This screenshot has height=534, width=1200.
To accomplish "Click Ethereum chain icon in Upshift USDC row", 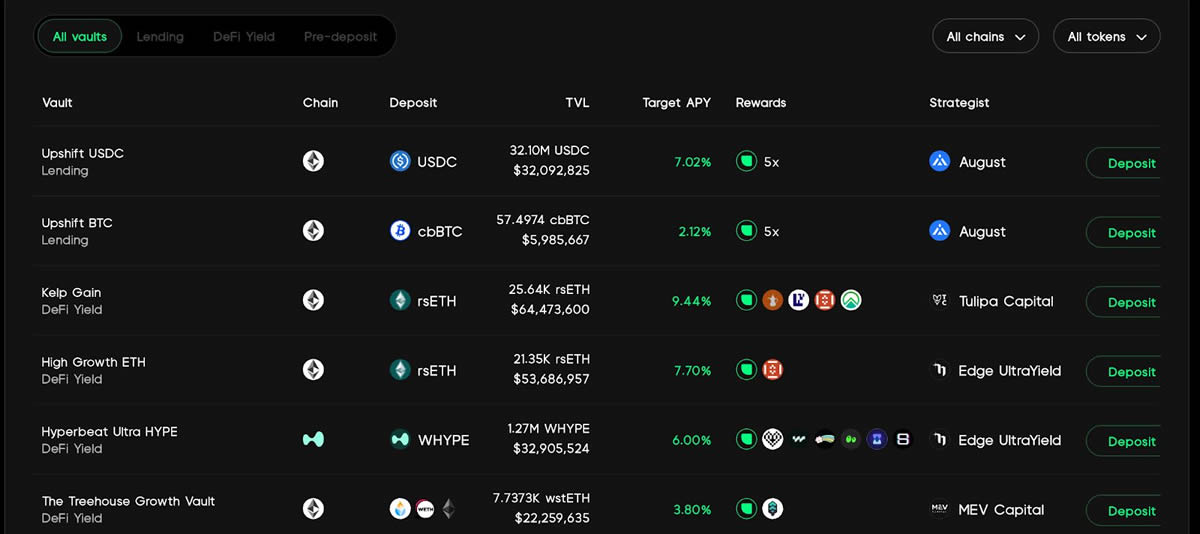I will coord(313,161).
